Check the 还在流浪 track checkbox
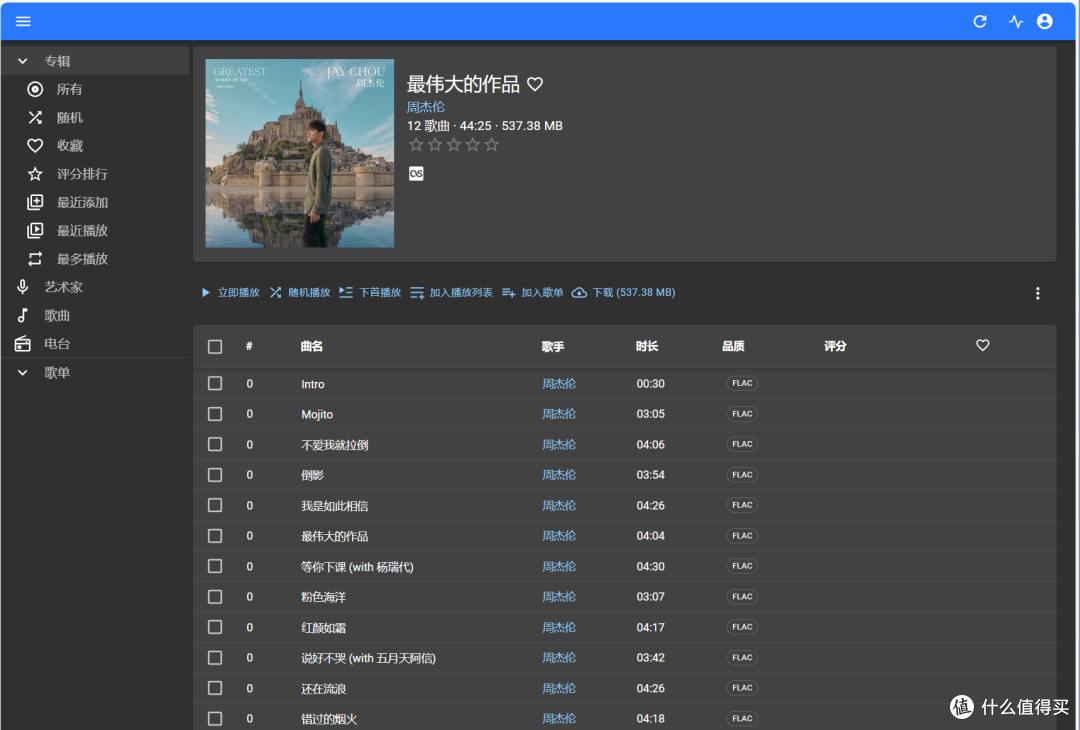The image size is (1080, 730). 215,688
